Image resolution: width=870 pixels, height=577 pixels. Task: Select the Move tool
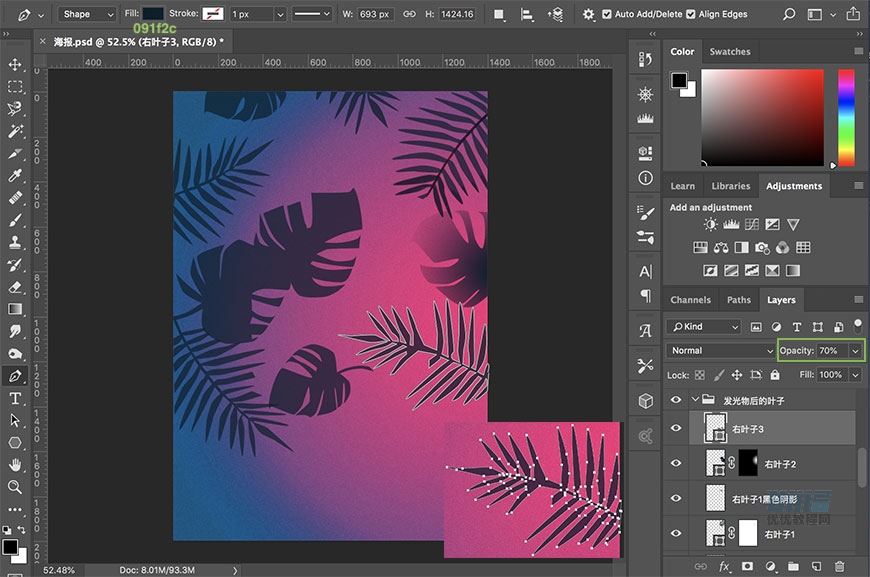(15, 64)
